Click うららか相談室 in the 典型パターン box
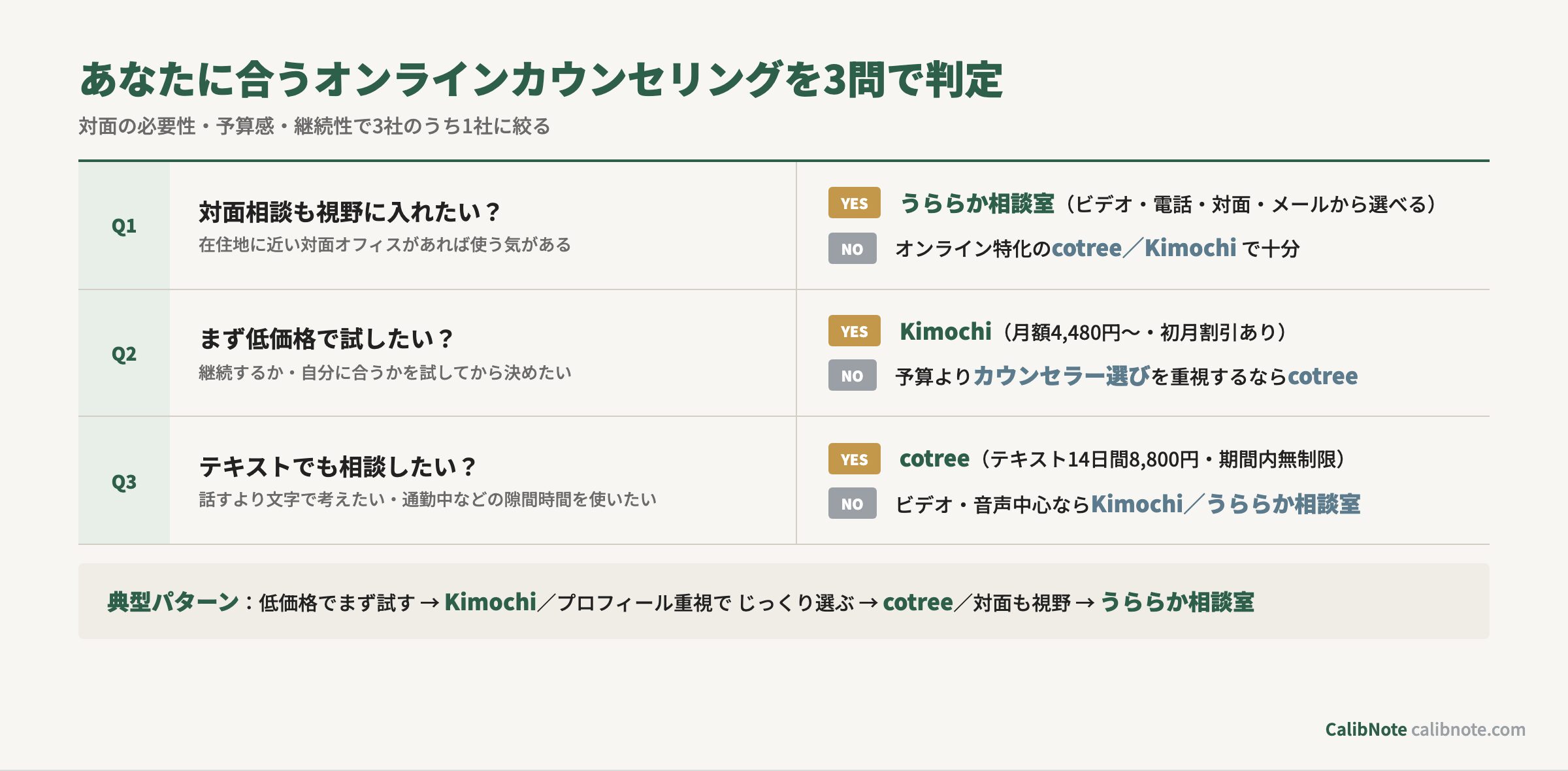 pos(1177,602)
